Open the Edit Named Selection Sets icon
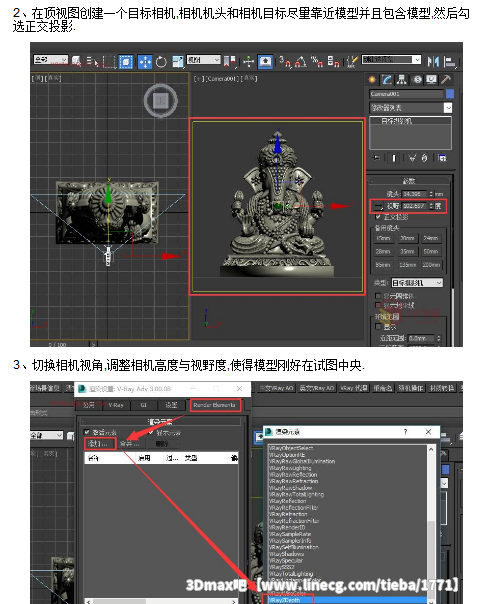Viewport: 498px width, 604px height. pyautogui.click(x=352, y=62)
